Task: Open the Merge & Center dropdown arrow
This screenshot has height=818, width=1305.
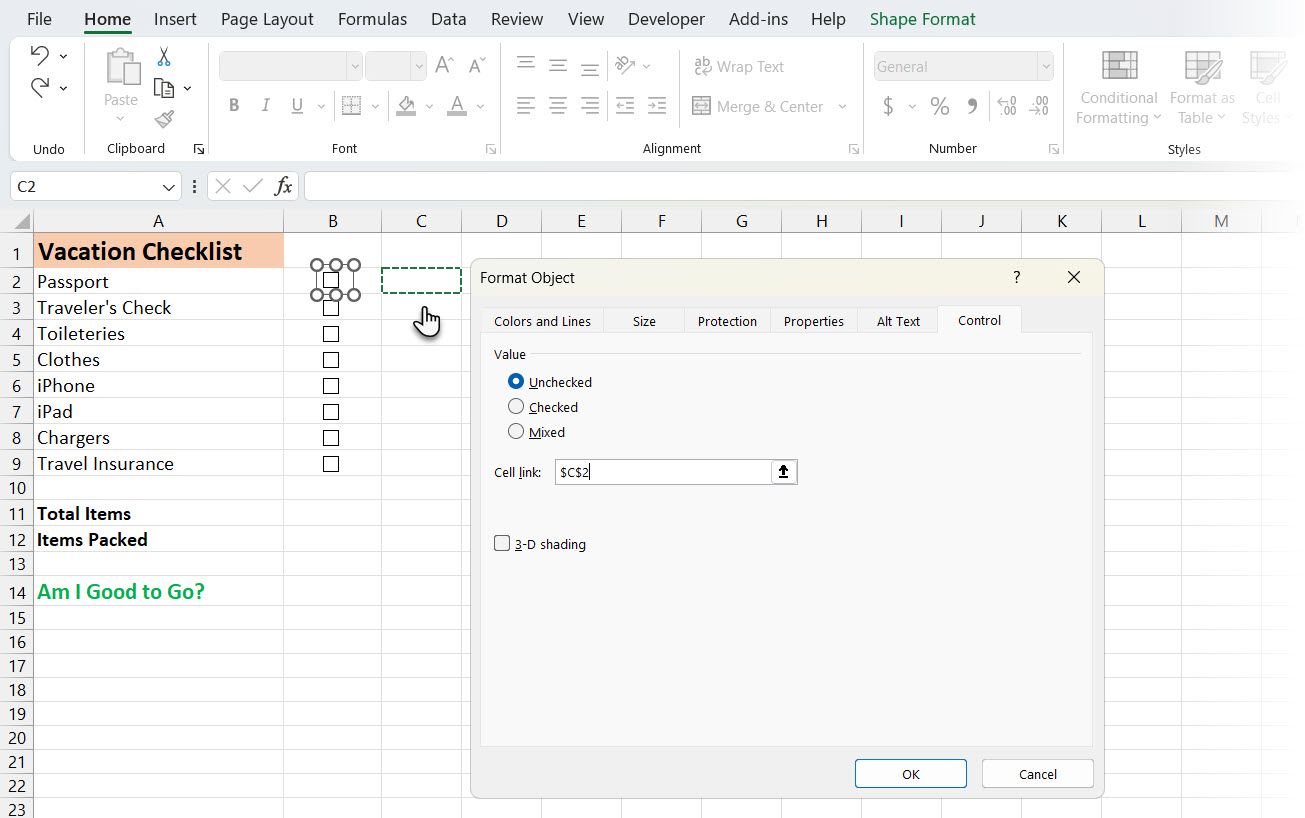Action: point(842,107)
